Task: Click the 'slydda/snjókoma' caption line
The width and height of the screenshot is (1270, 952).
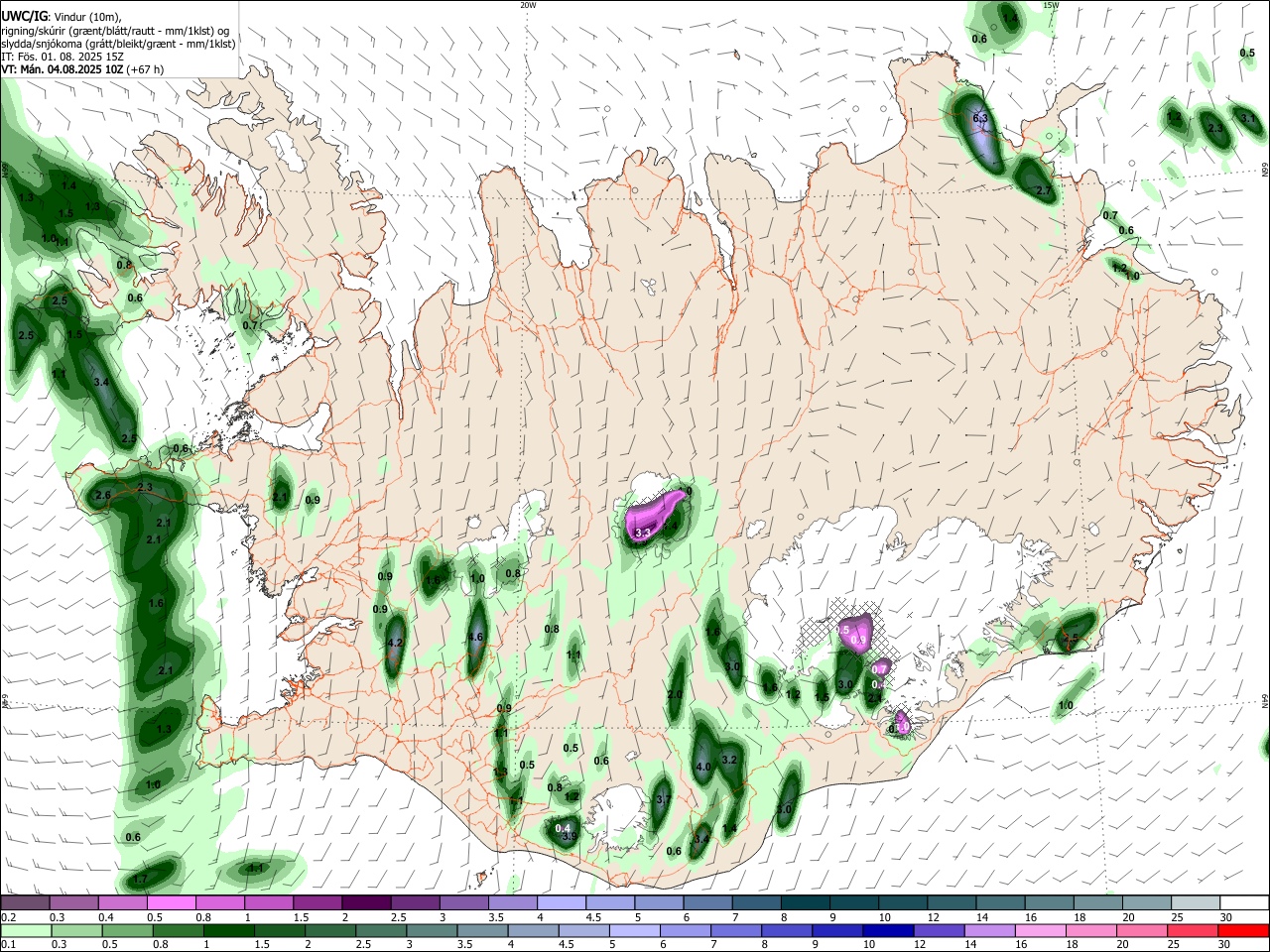Action: (119, 44)
